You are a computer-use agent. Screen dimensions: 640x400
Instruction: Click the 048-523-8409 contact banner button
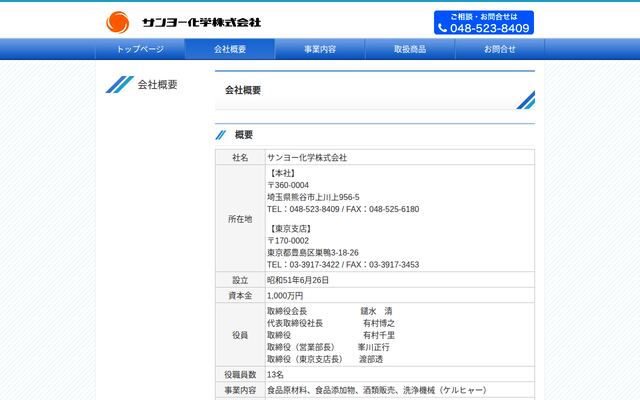pos(484,22)
